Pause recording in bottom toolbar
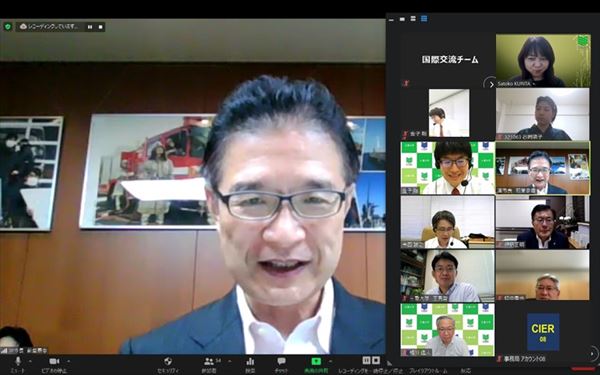Viewport: 600px width, 375px height. pyautogui.click(x=366, y=360)
